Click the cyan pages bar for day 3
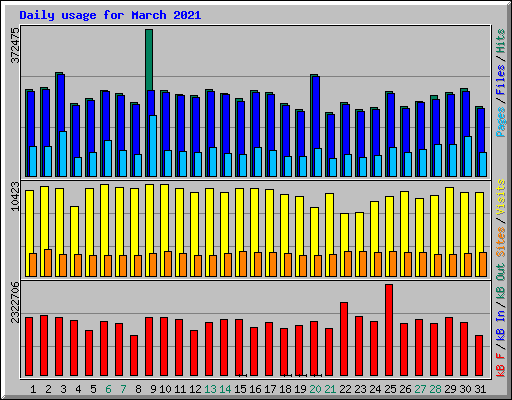This screenshot has height=400, width=512. click(63, 154)
